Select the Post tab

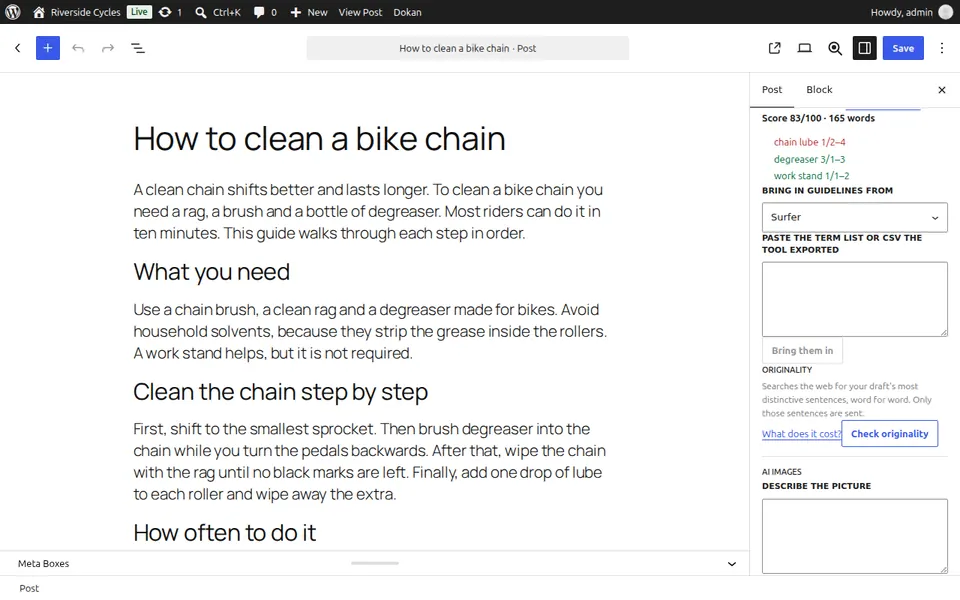point(771,90)
